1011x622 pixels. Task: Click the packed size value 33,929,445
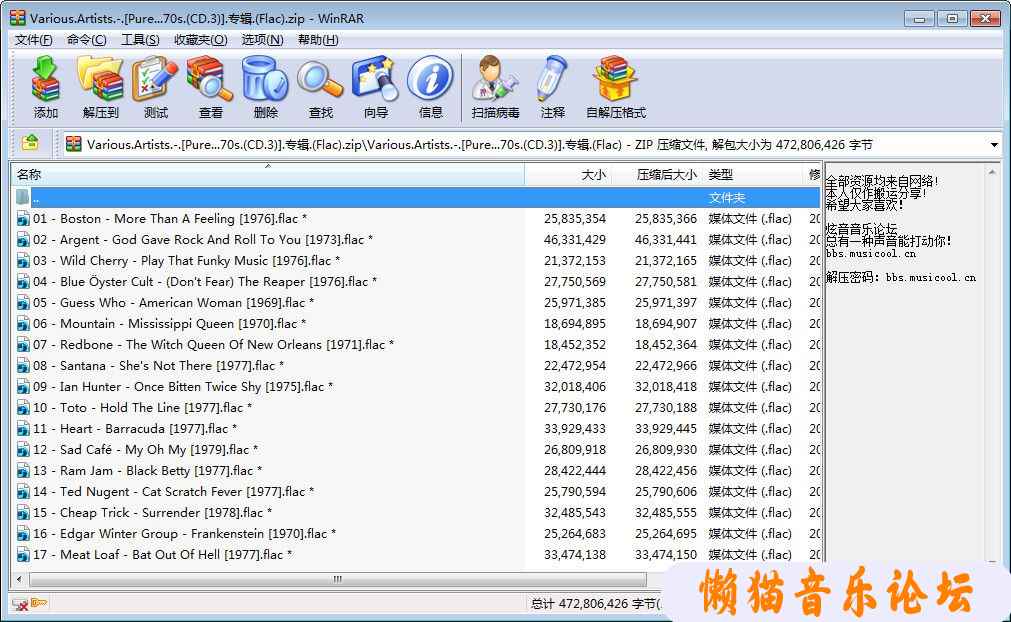coord(665,429)
